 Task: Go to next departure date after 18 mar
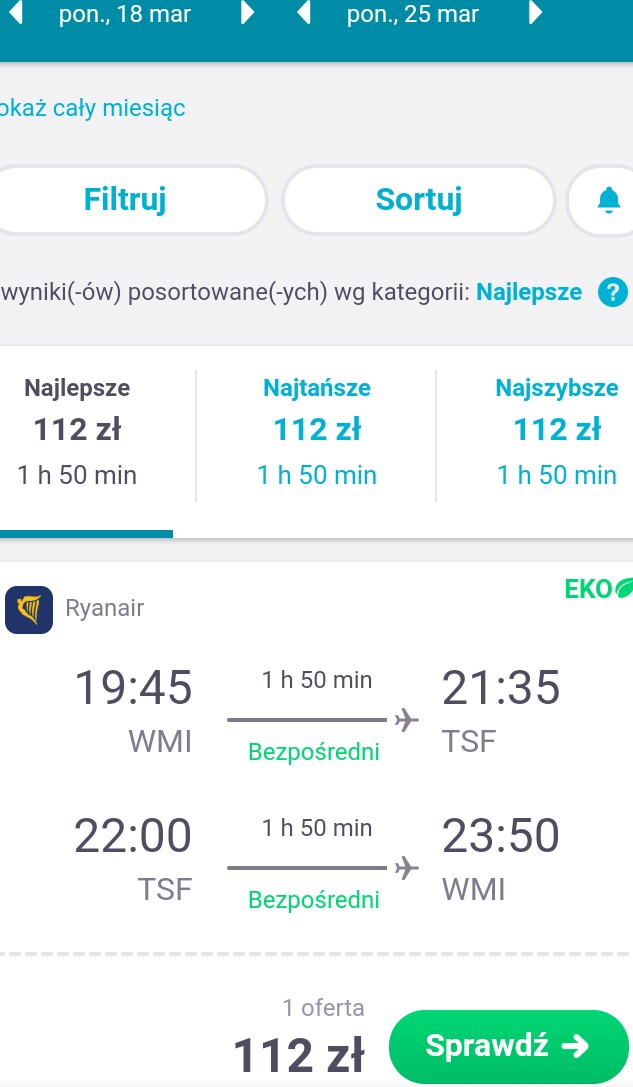tap(247, 13)
